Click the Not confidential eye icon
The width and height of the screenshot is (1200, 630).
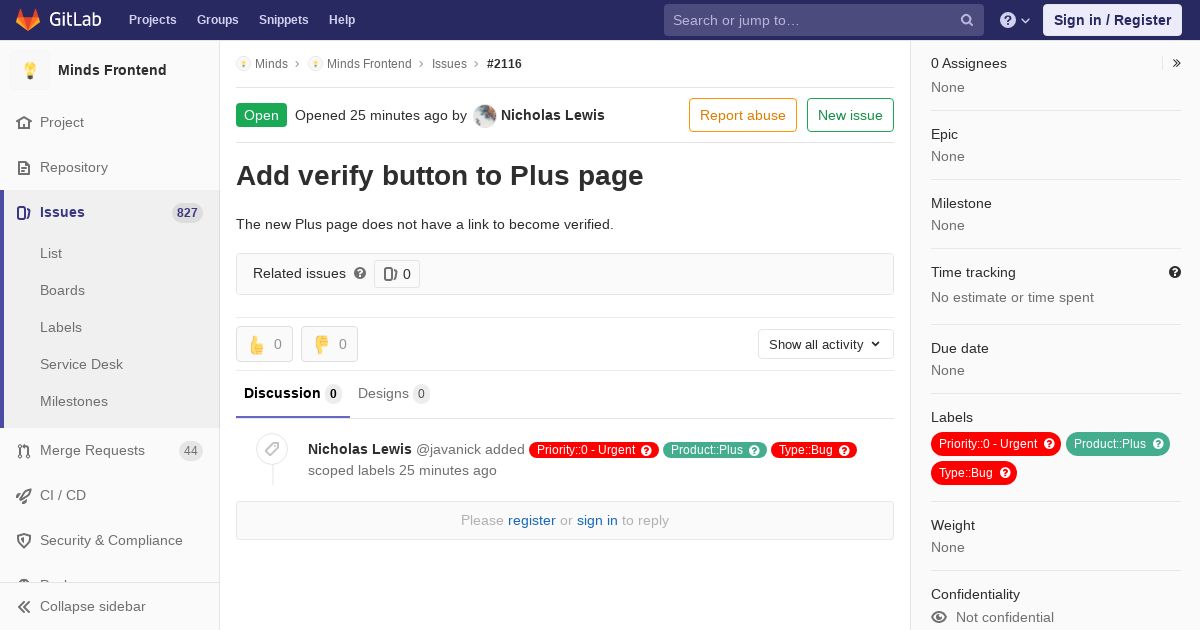(x=939, y=617)
